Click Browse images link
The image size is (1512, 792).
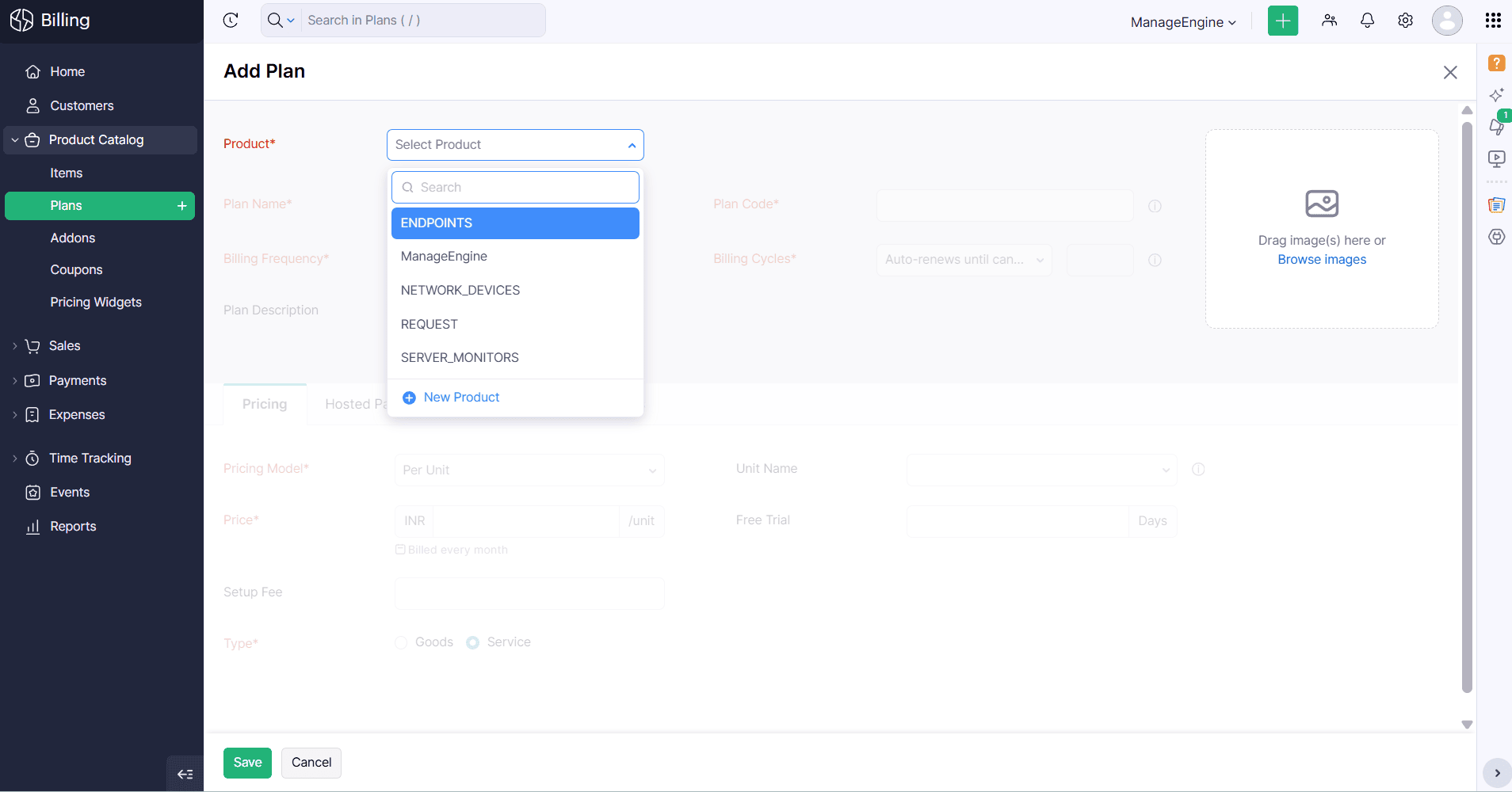click(x=1322, y=260)
